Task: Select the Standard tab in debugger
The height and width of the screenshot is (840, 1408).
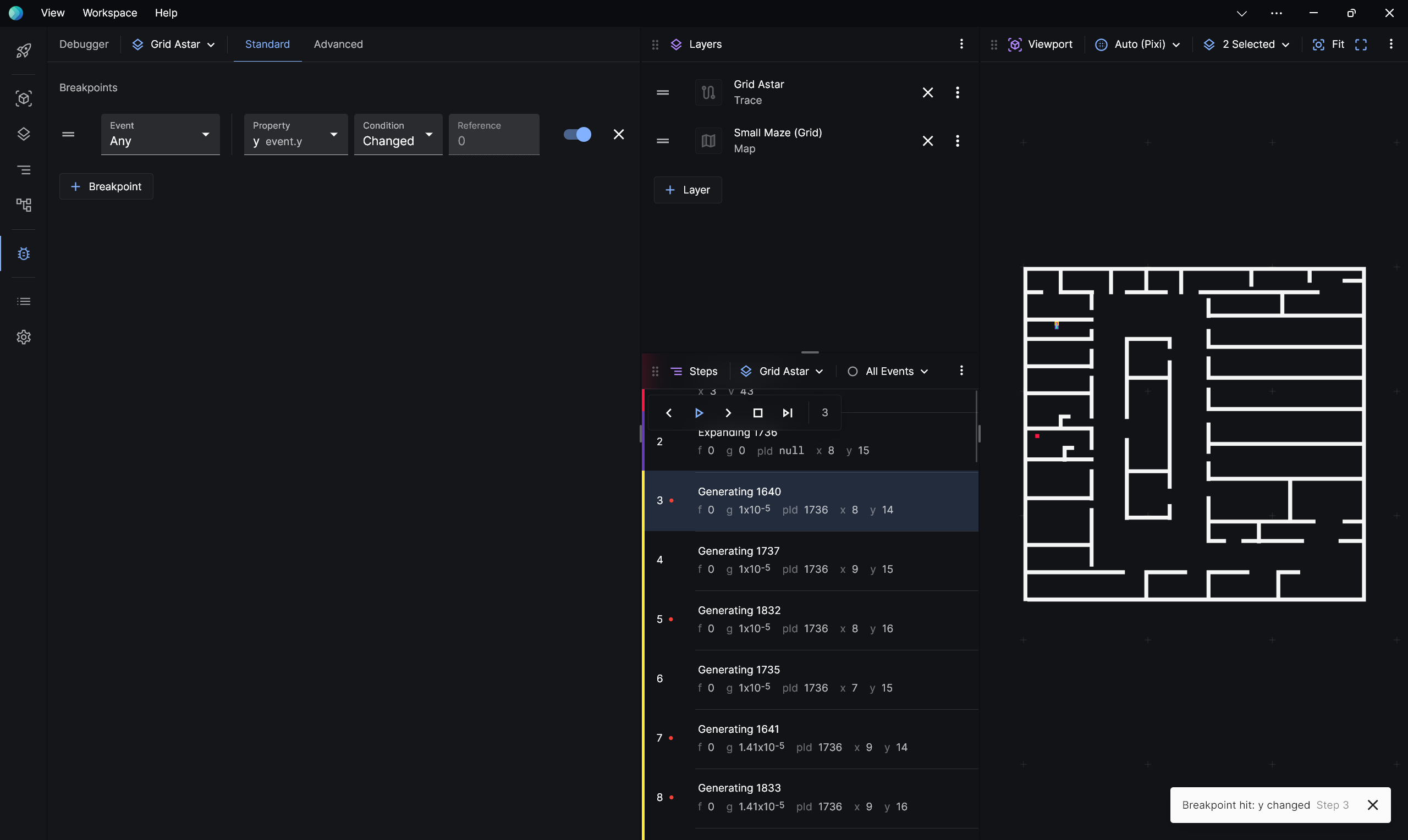Action: pos(268,44)
